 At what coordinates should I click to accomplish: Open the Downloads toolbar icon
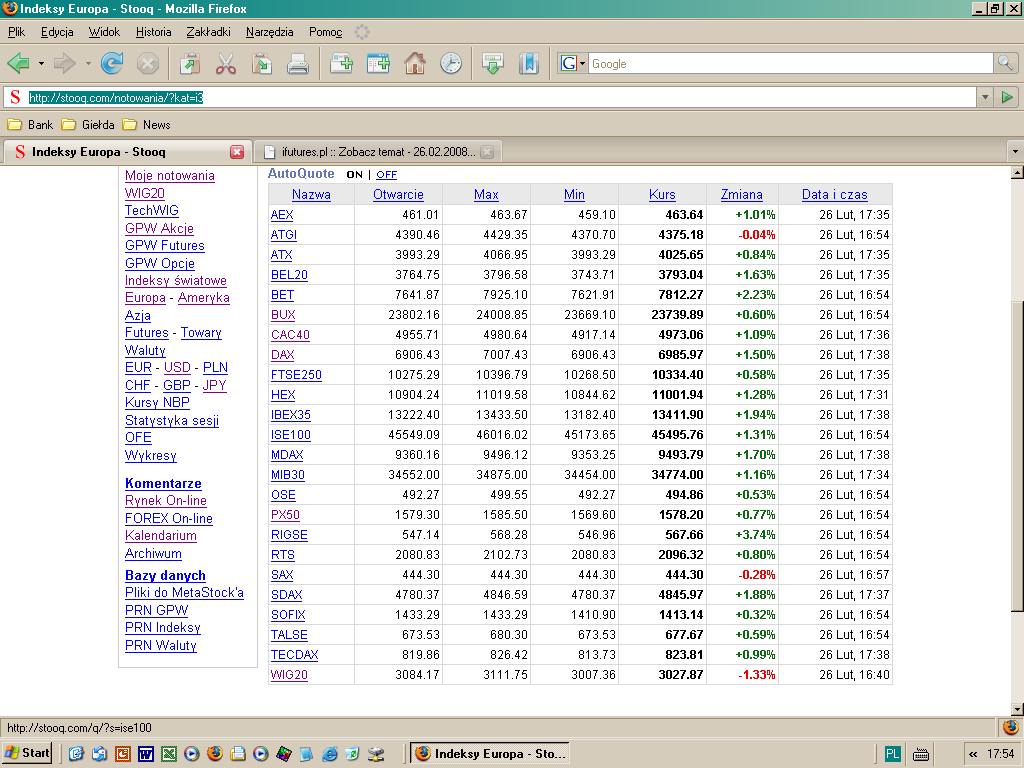[492, 64]
